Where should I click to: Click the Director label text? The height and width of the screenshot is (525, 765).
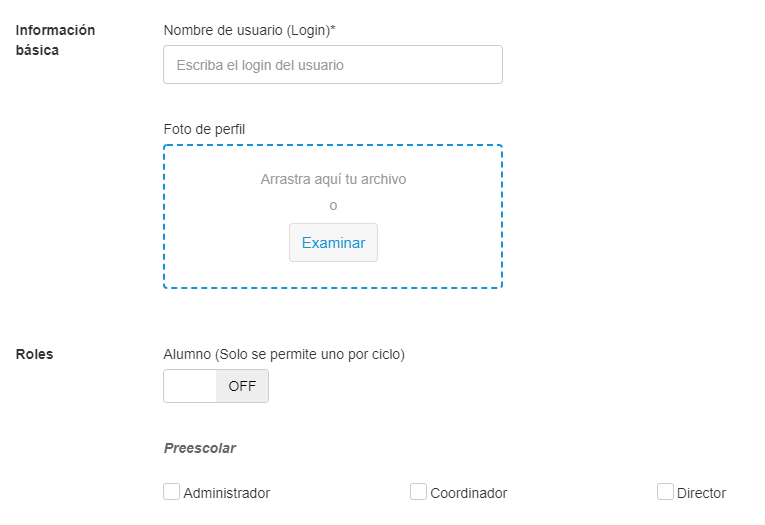(701, 493)
